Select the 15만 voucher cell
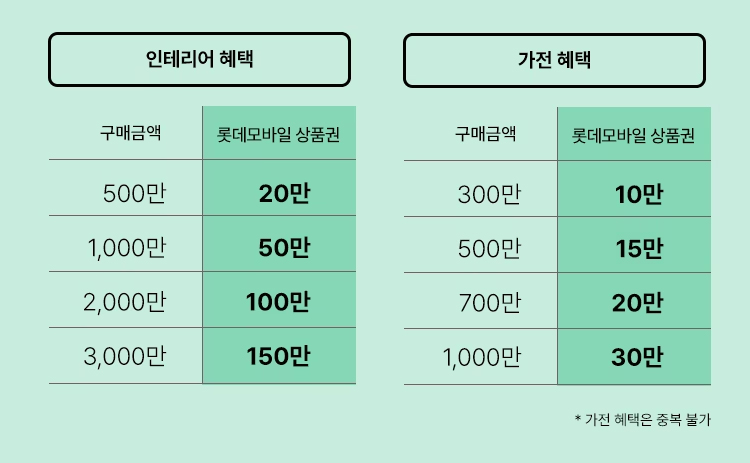The image size is (750, 463). (x=638, y=249)
